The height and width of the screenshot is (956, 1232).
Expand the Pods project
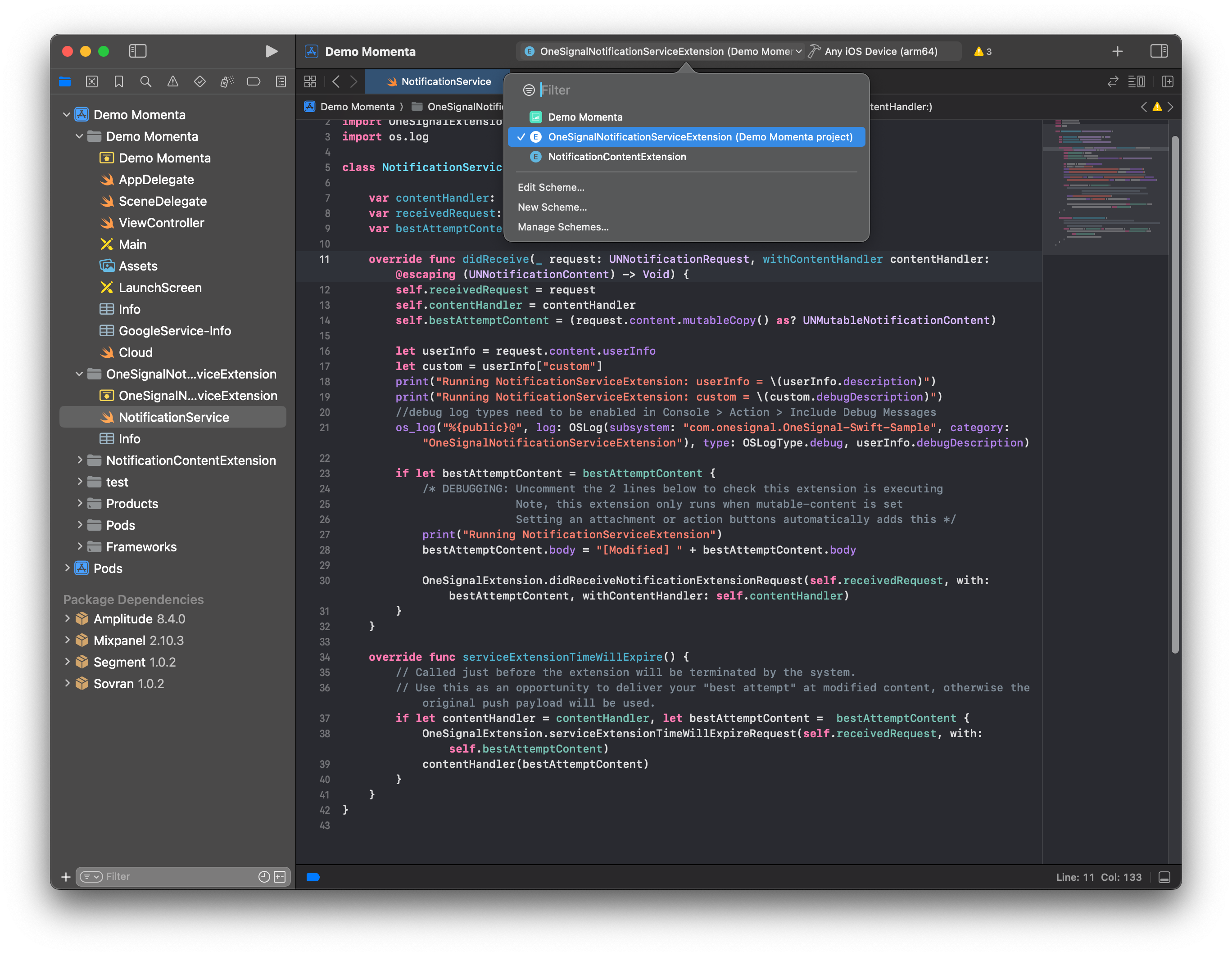pos(67,568)
